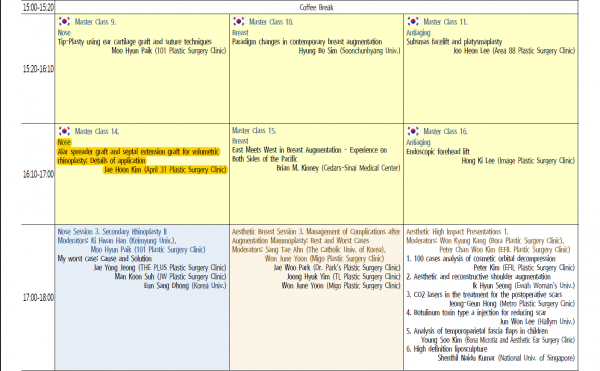Select Brian M. Kinney speaker name
This screenshot has height=371, width=600.
[x=297, y=168]
